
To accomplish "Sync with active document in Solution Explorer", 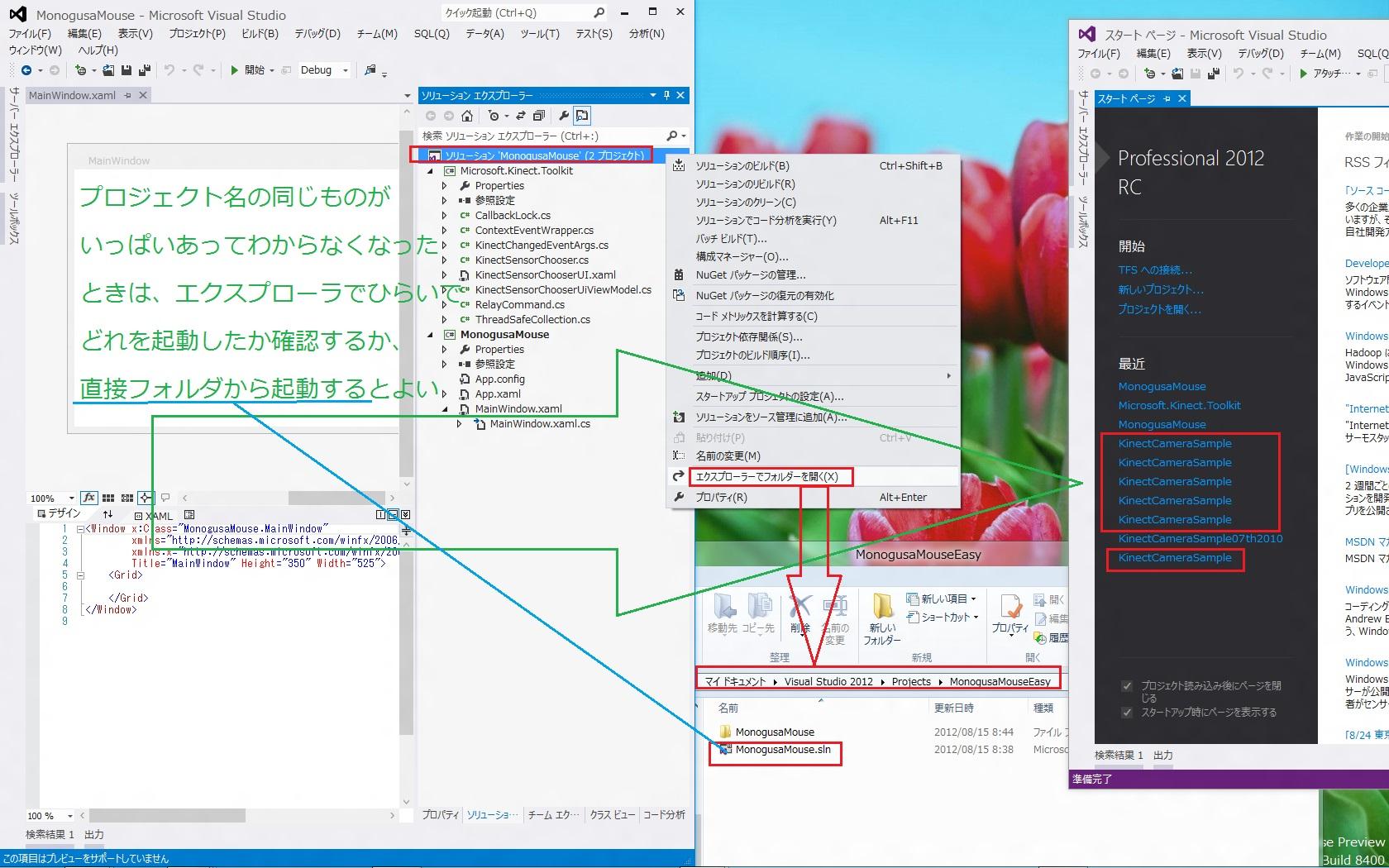I will (x=521, y=116).
